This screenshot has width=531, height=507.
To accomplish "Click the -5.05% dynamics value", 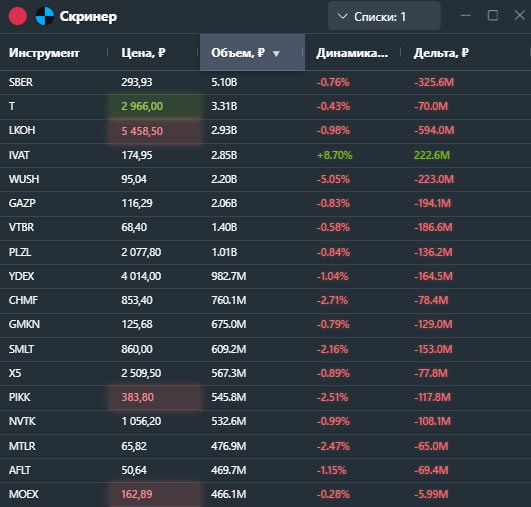I will tap(333, 179).
